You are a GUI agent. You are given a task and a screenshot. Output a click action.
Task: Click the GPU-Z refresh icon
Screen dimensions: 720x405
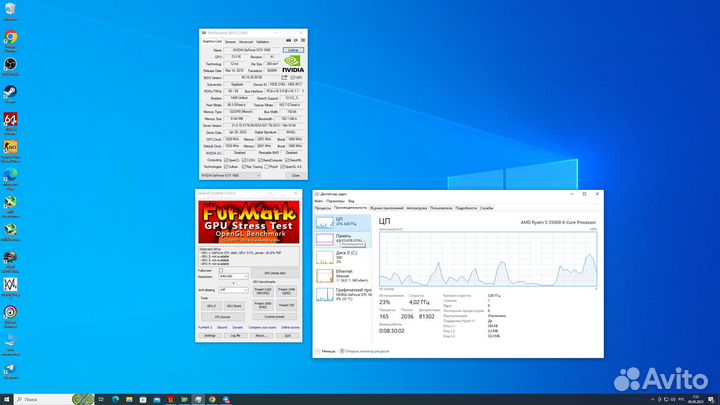tap(296, 41)
